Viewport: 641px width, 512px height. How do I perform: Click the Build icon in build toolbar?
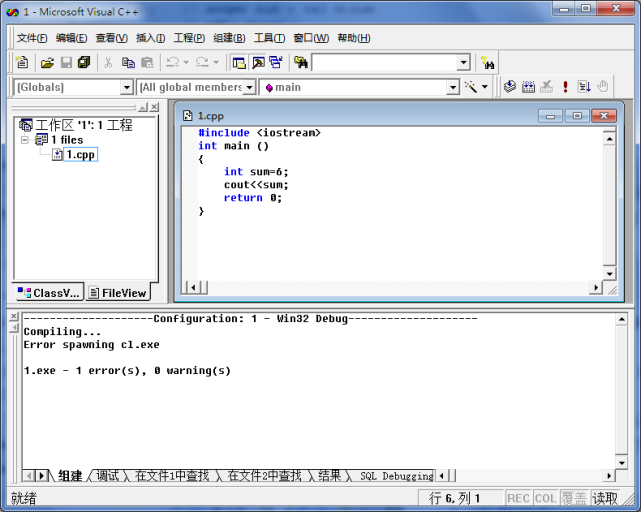528,87
